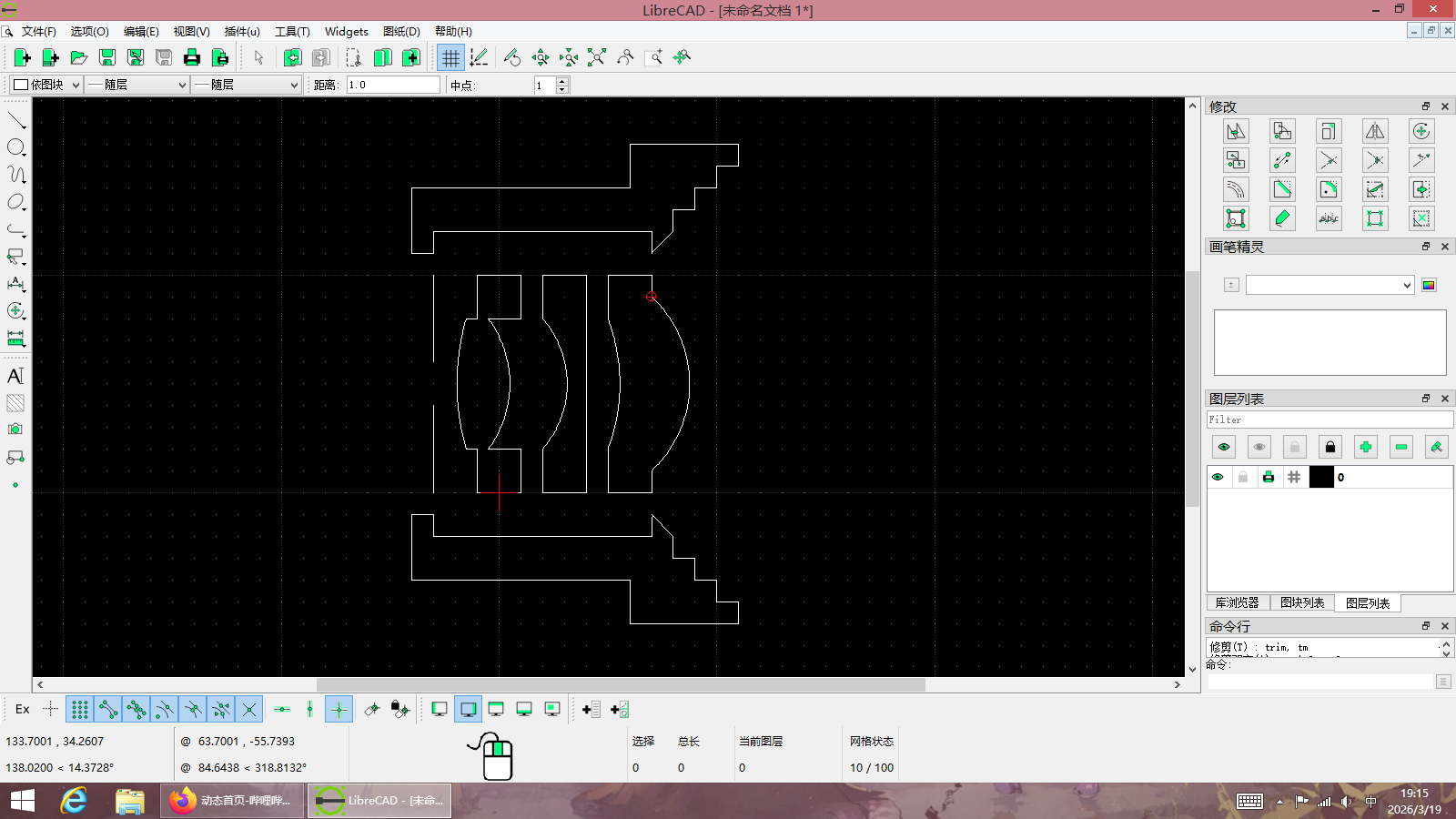Open the 依图块 color dropdown
Viewport: 1456px width, 819px height.
click(x=45, y=85)
